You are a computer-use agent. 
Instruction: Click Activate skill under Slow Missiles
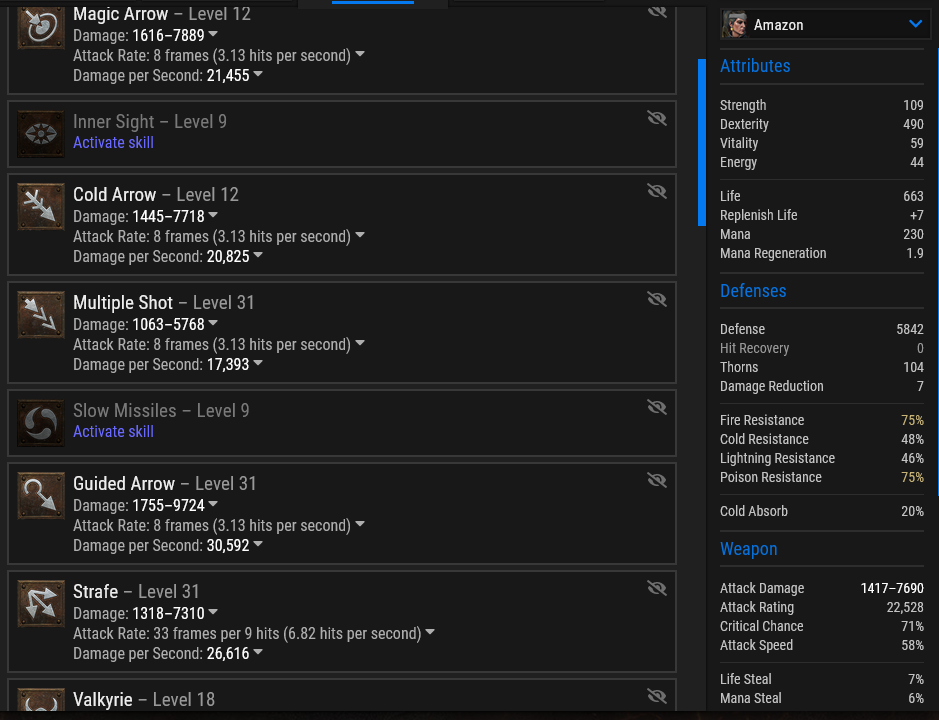[x=113, y=432]
